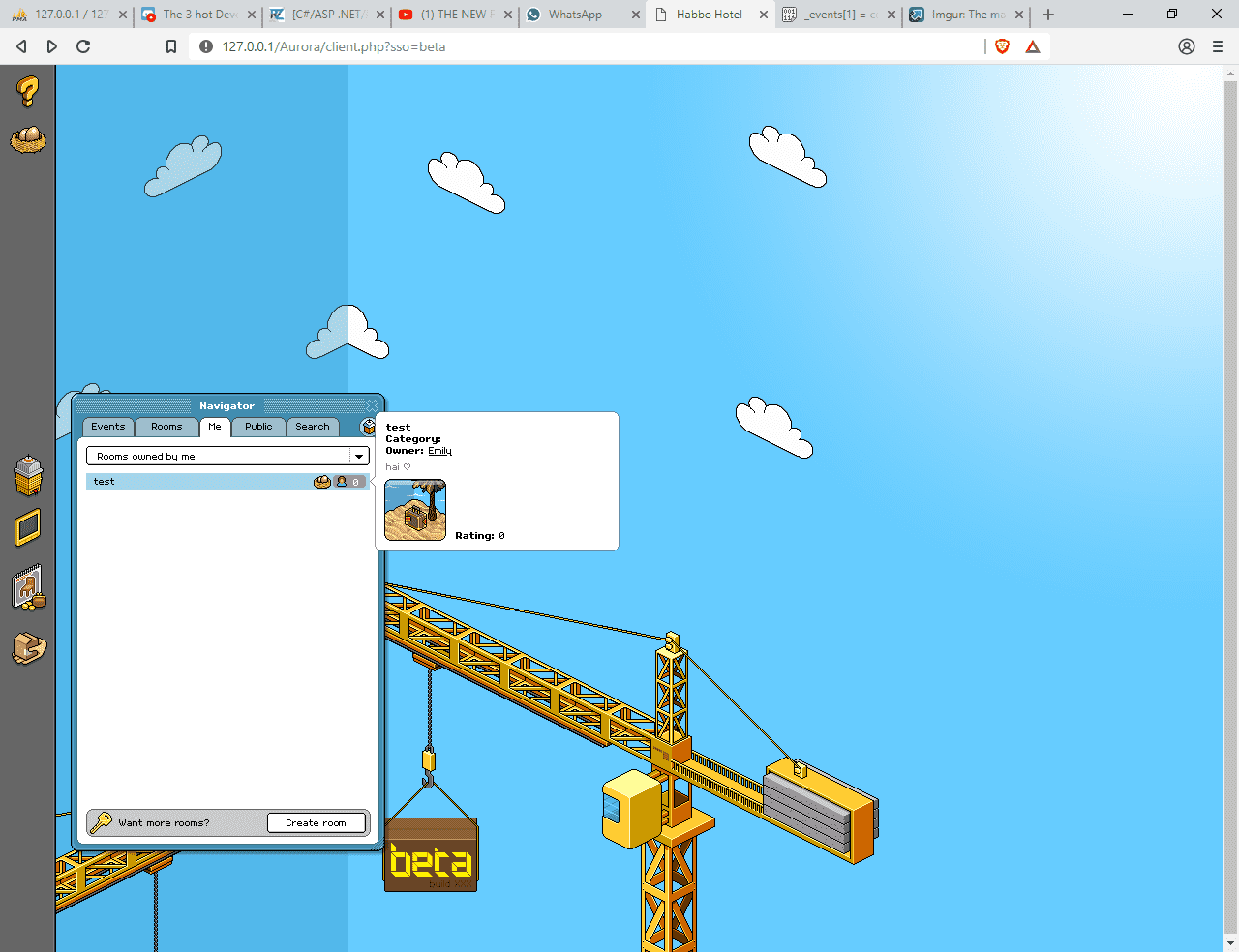
Task: Open a new browser tab
Action: tap(1048, 15)
